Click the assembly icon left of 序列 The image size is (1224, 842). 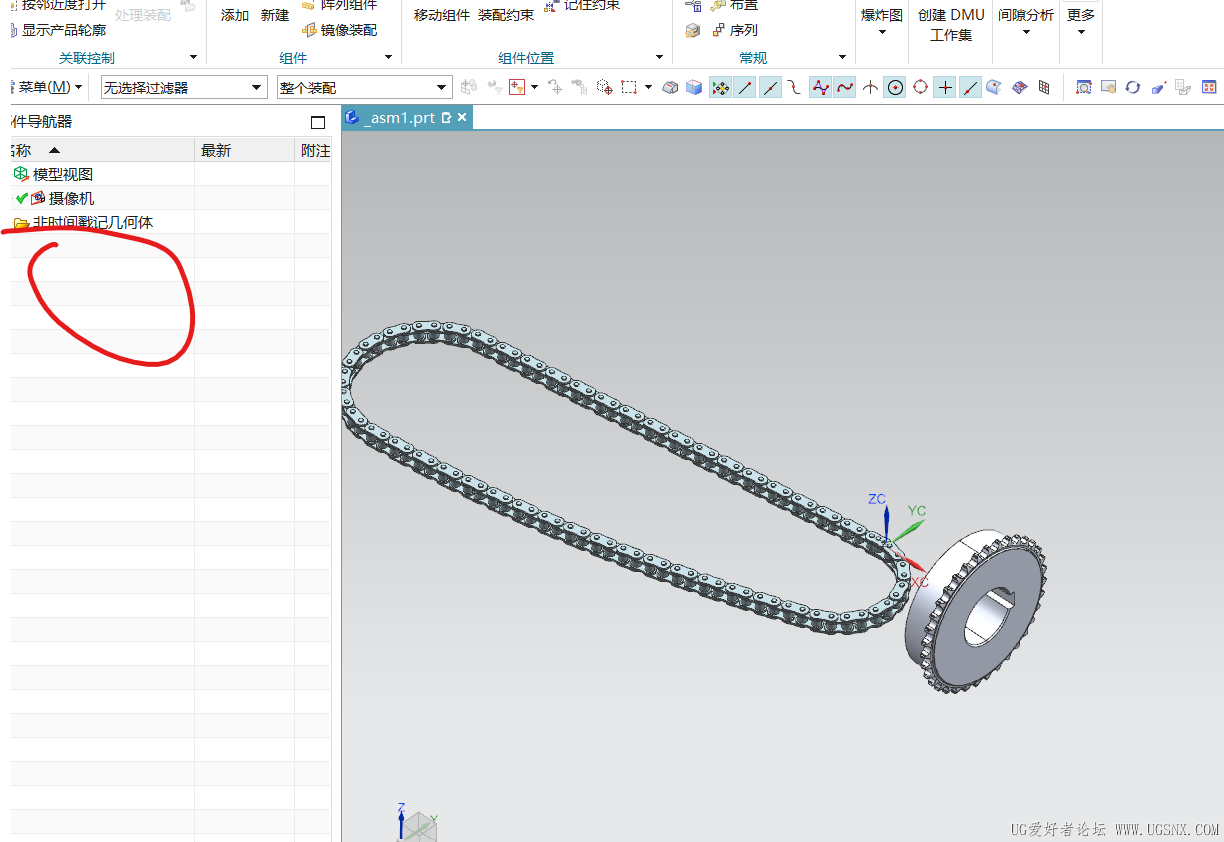(692, 31)
